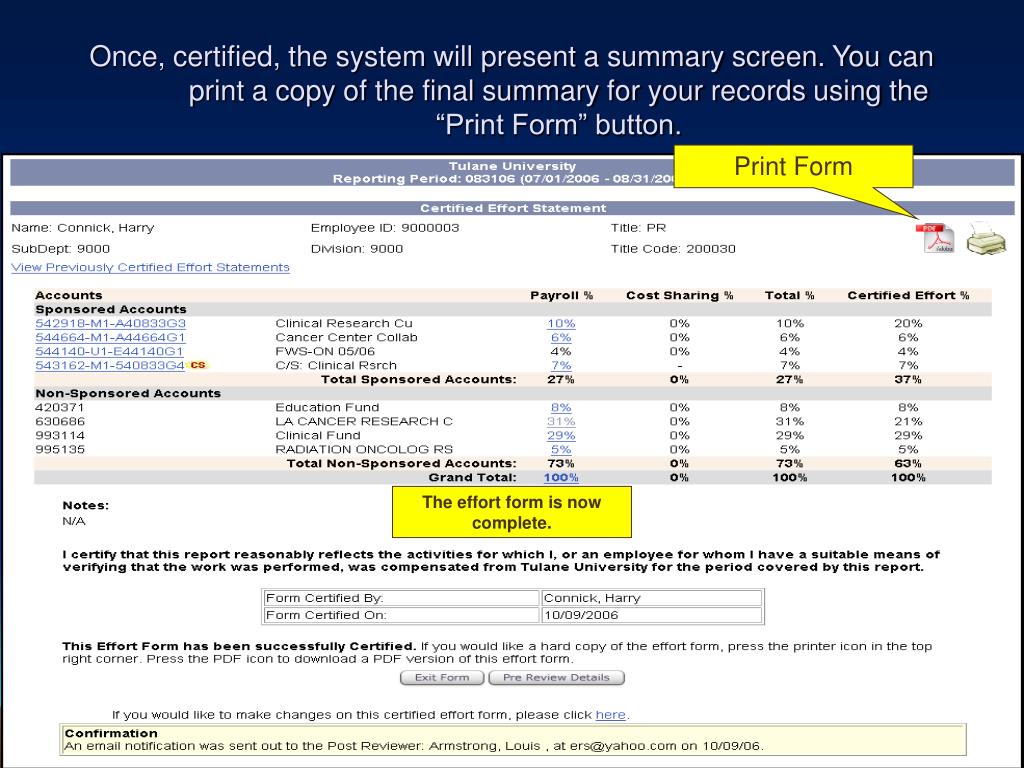
Task: Open the 31% payroll link for LA CANCER RESEARCH C
Action: coord(561,421)
